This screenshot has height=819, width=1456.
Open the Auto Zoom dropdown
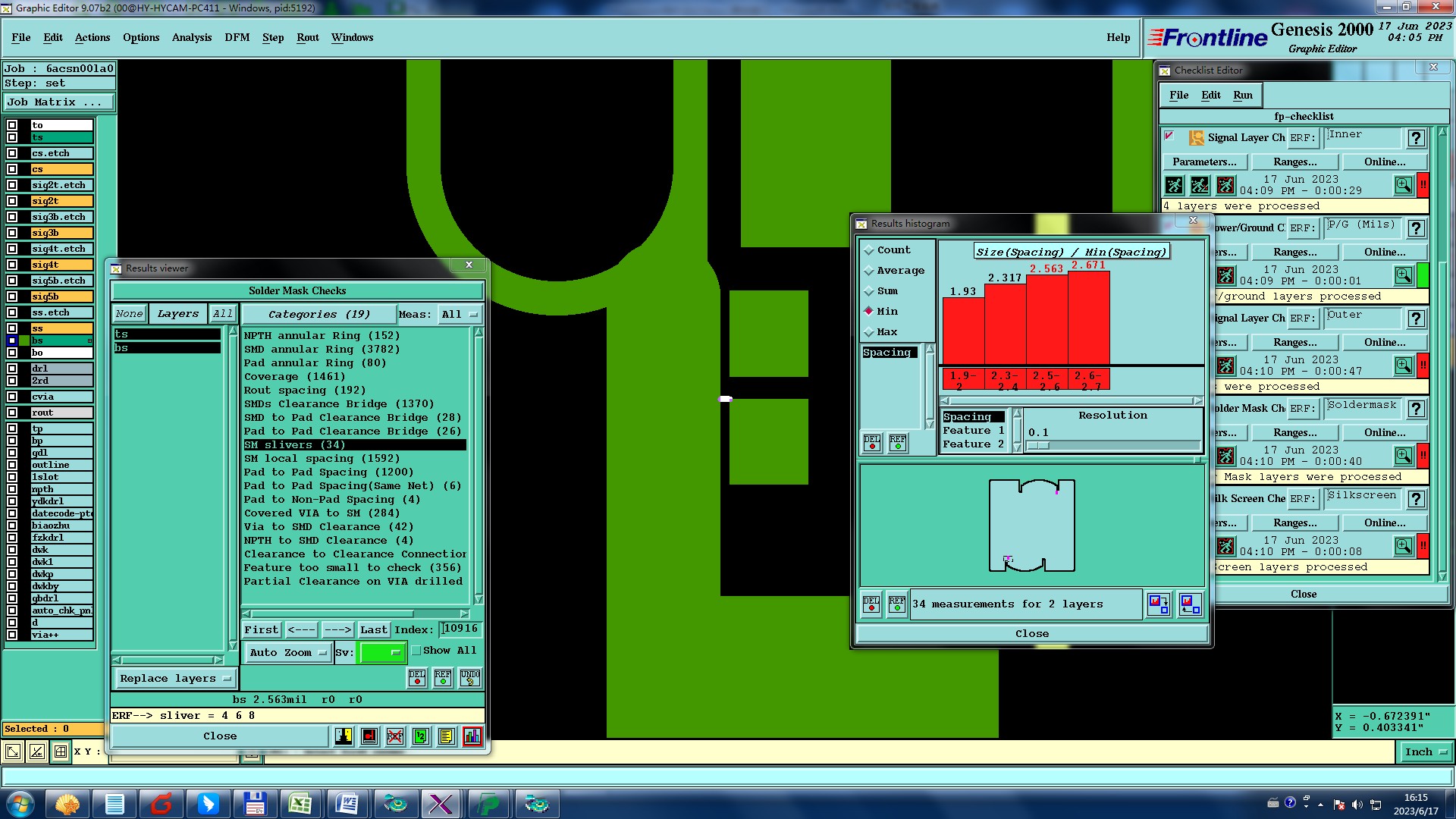point(288,652)
